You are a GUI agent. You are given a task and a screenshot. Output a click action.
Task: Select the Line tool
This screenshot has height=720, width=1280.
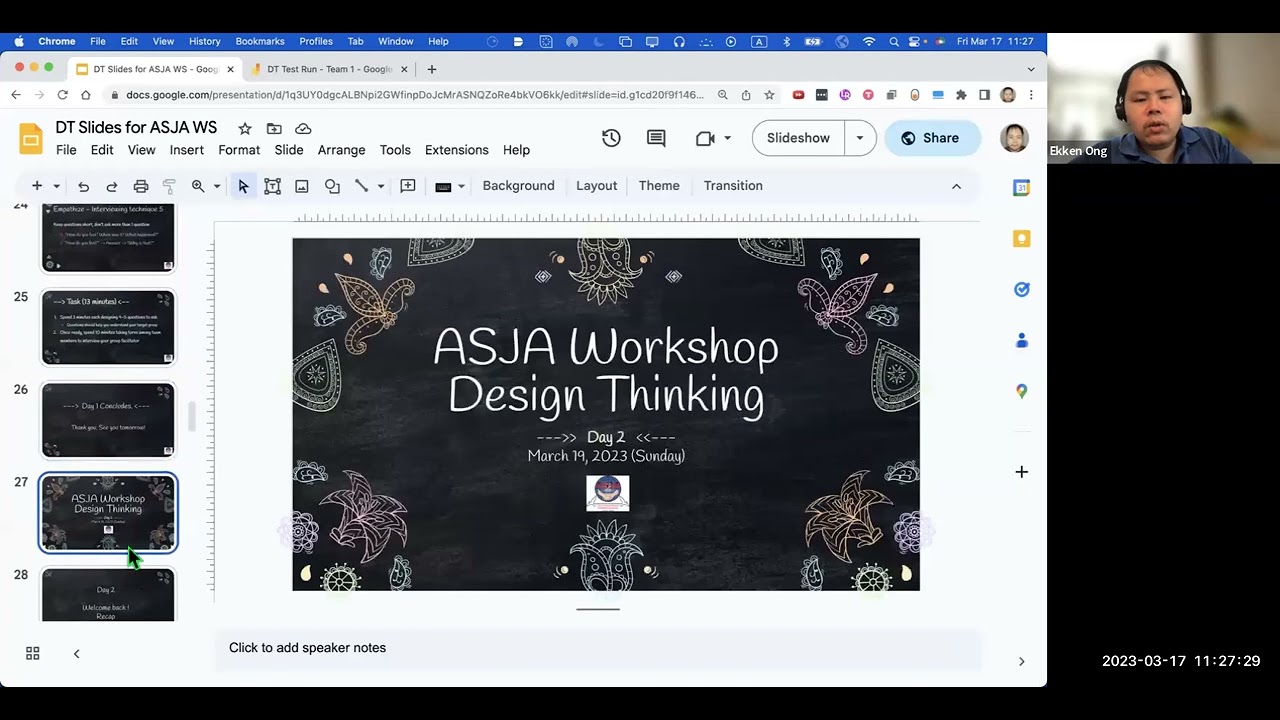362,186
